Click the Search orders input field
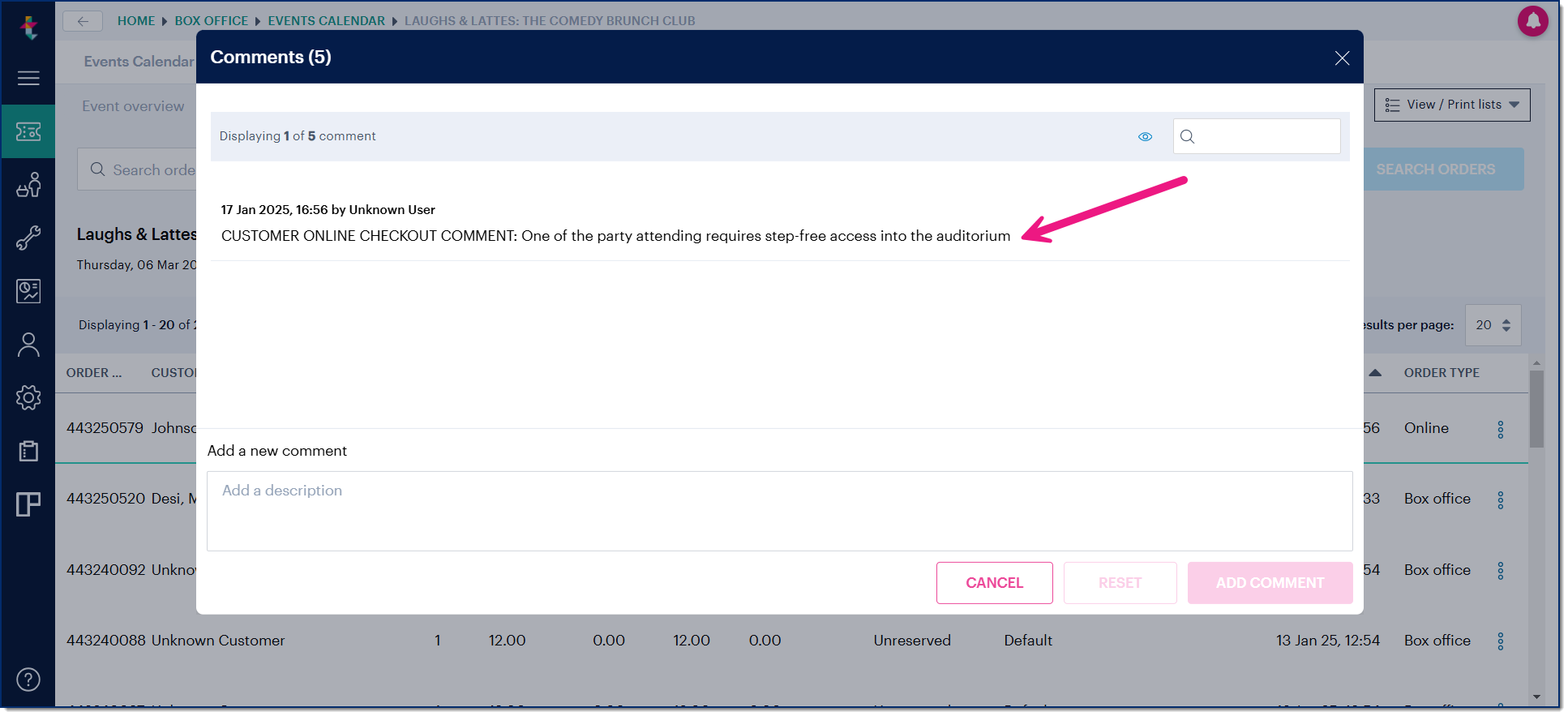This screenshot has width=1568, height=716. (138, 169)
